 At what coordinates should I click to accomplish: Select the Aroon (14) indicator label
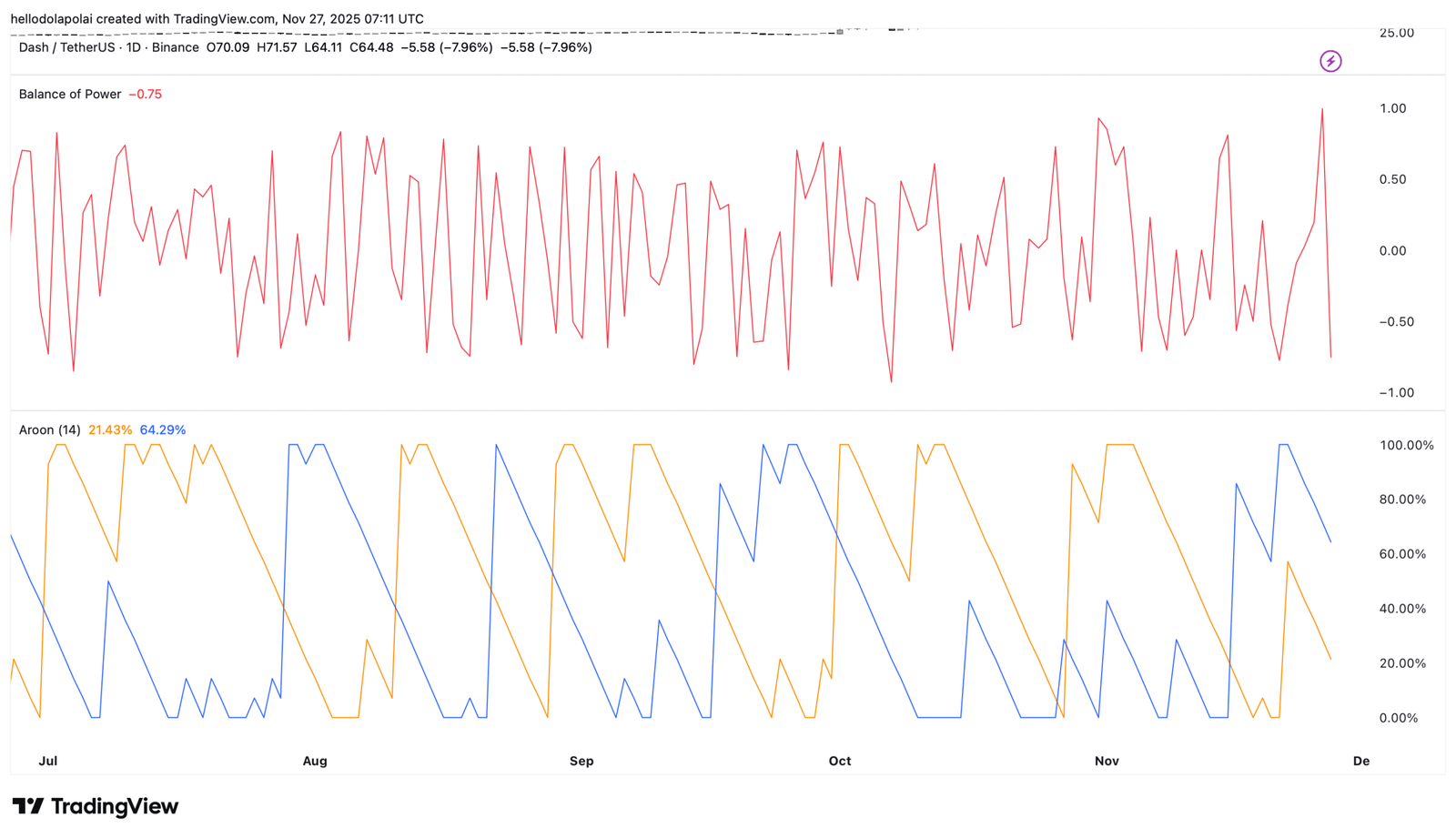[50, 430]
